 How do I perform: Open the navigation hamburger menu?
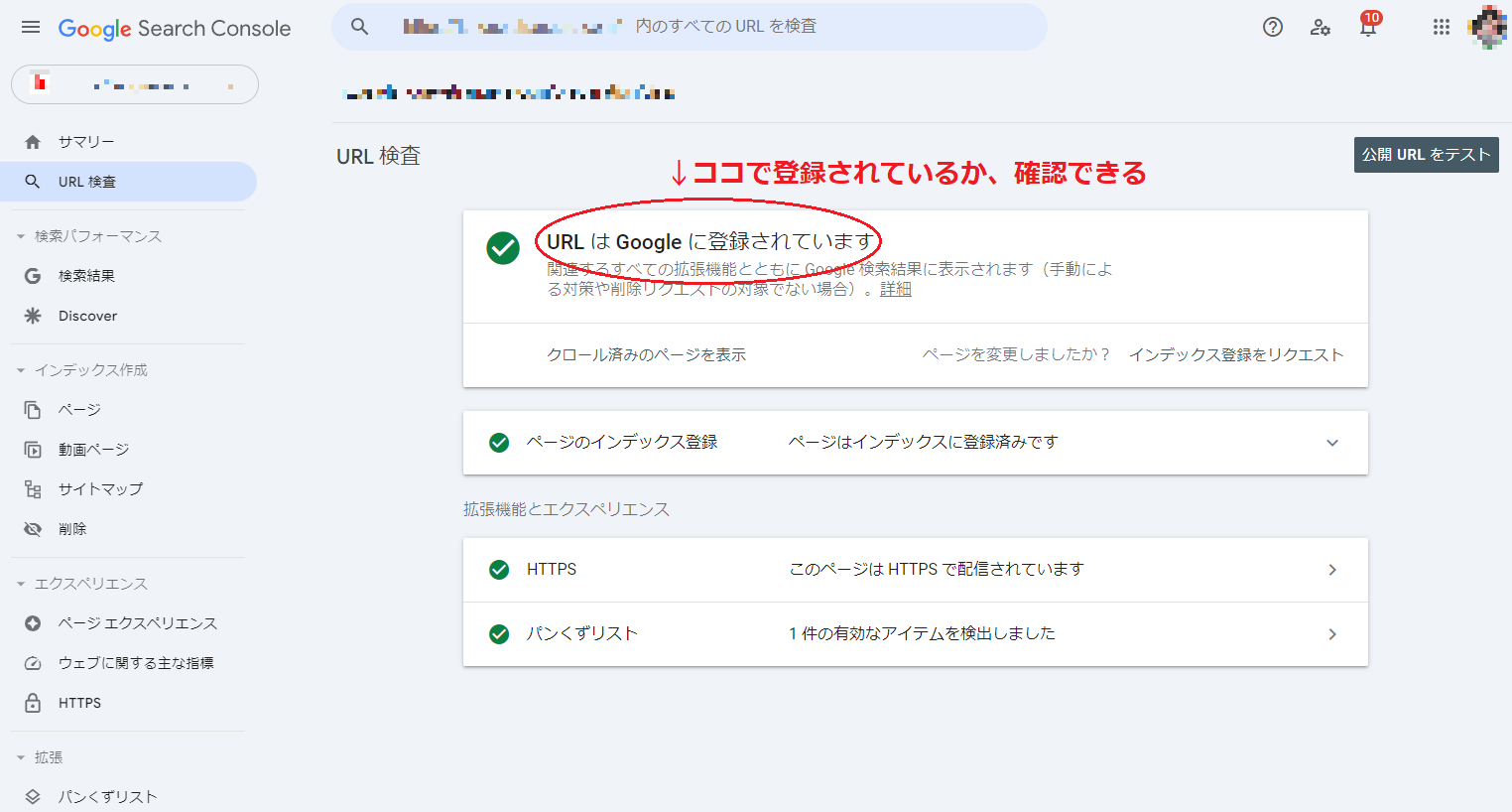click(x=30, y=27)
